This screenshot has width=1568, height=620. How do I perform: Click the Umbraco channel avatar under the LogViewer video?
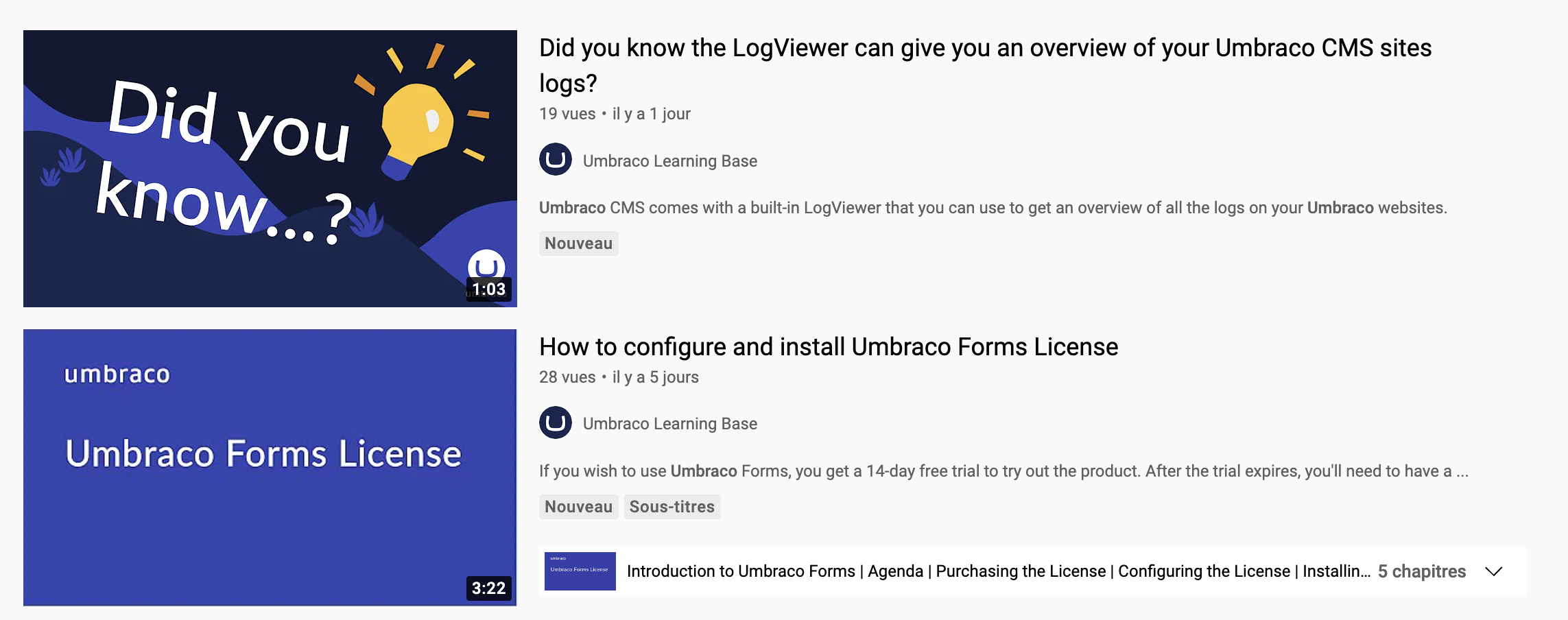click(556, 160)
